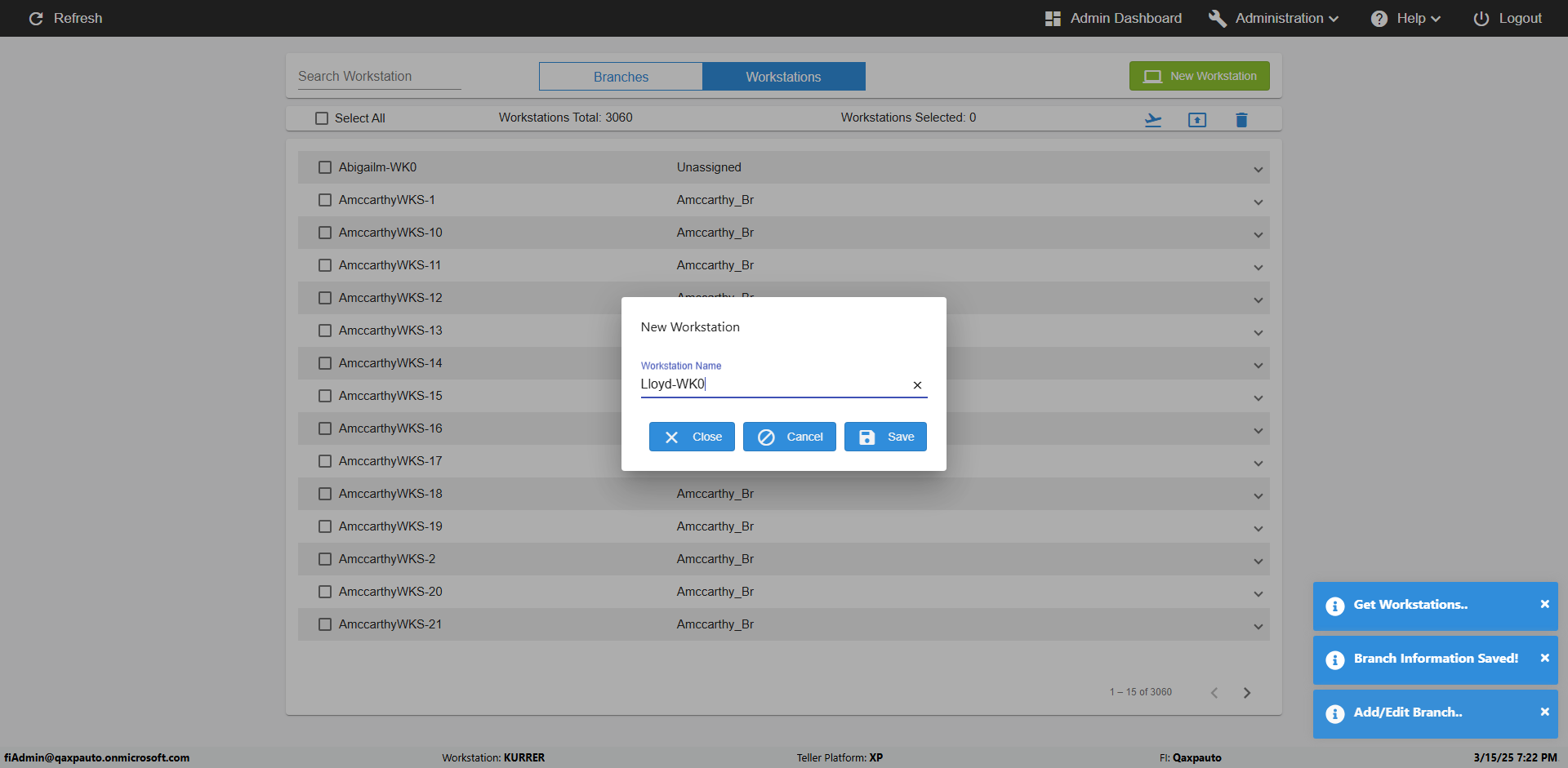Screen dimensions: 1568x768
Task: Check the AmccarthyWKS-11 checkbox
Action: (325, 265)
